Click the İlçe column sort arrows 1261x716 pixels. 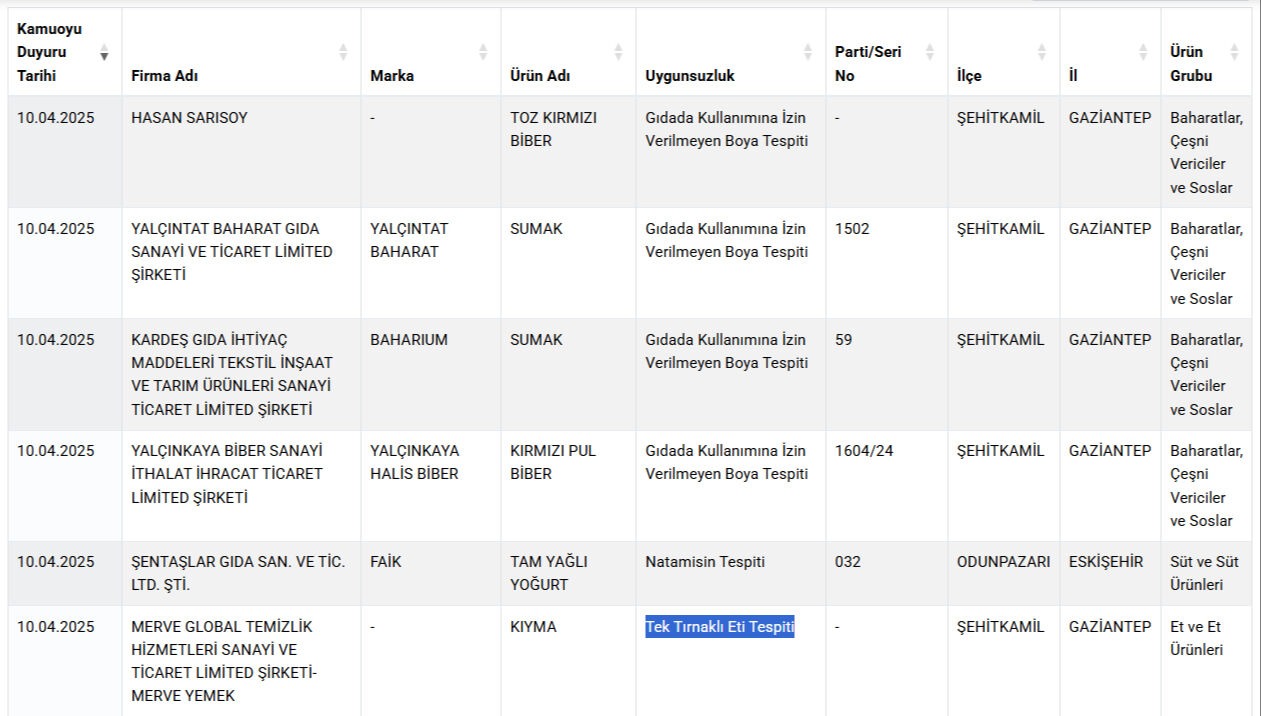click(x=1042, y=52)
